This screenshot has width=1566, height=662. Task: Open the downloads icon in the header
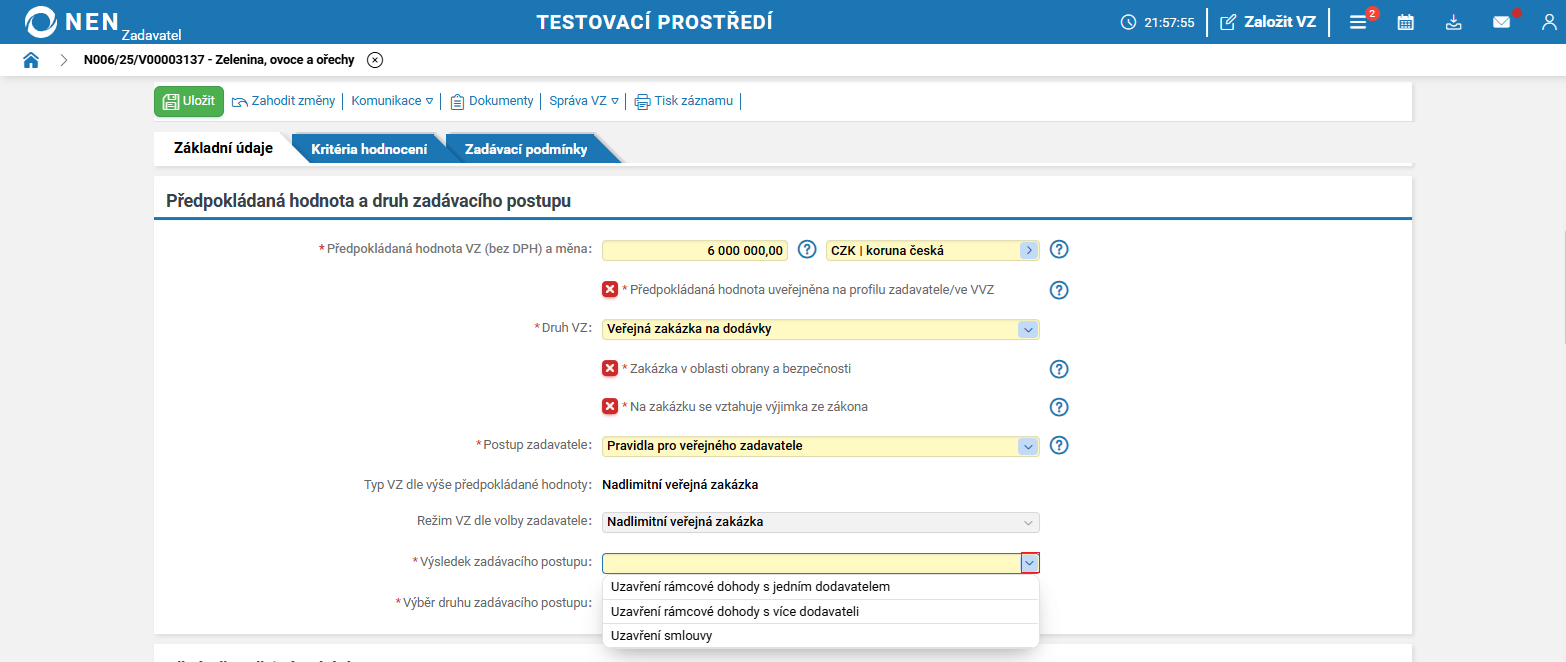(1453, 20)
